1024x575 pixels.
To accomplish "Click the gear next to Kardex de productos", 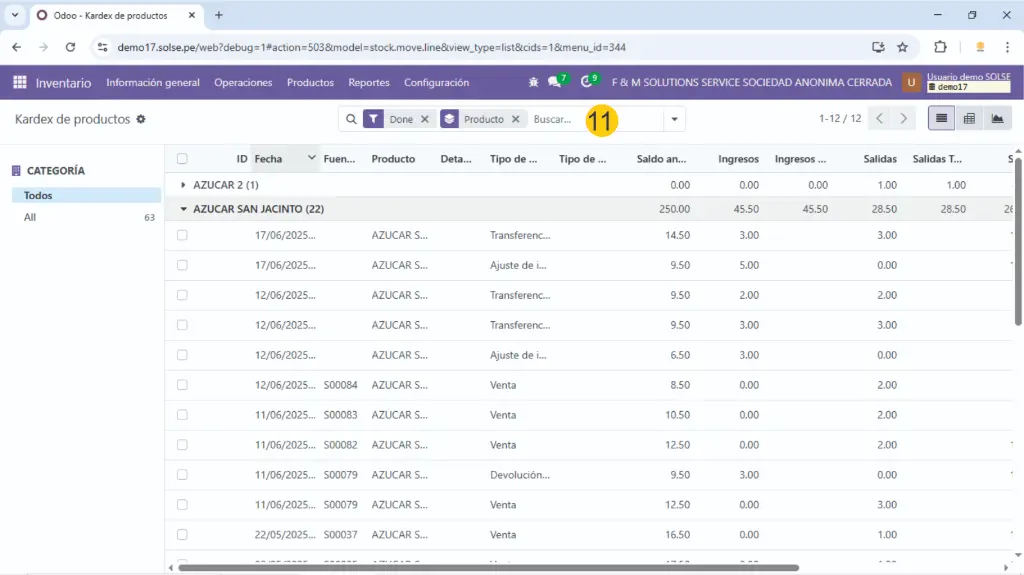I will [x=141, y=119].
